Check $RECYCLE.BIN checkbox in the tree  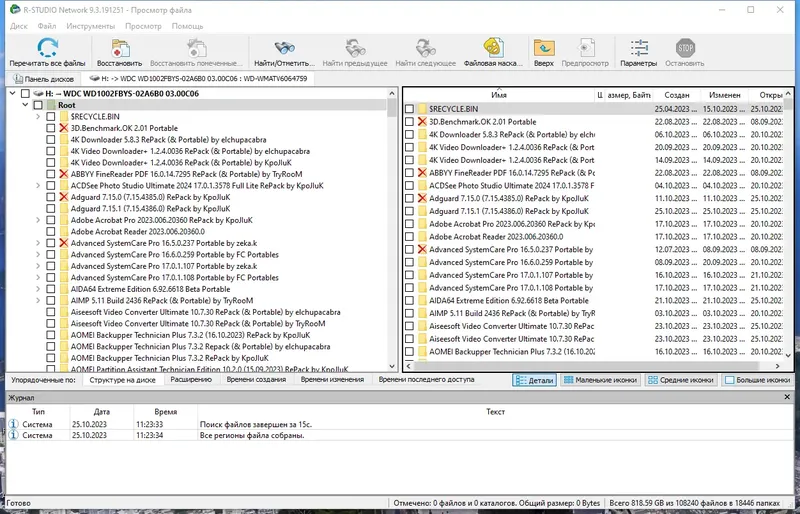(x=51, y=116)
